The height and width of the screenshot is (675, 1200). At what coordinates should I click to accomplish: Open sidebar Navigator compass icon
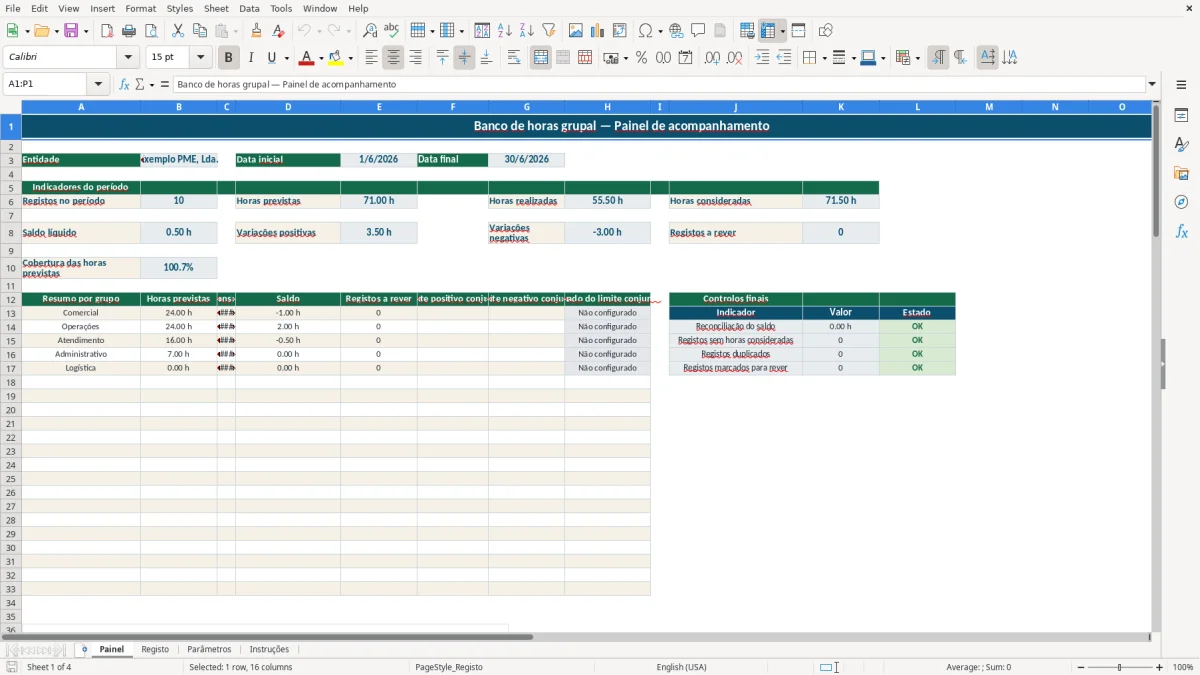pyautogui.click(x=1181, y=202)
